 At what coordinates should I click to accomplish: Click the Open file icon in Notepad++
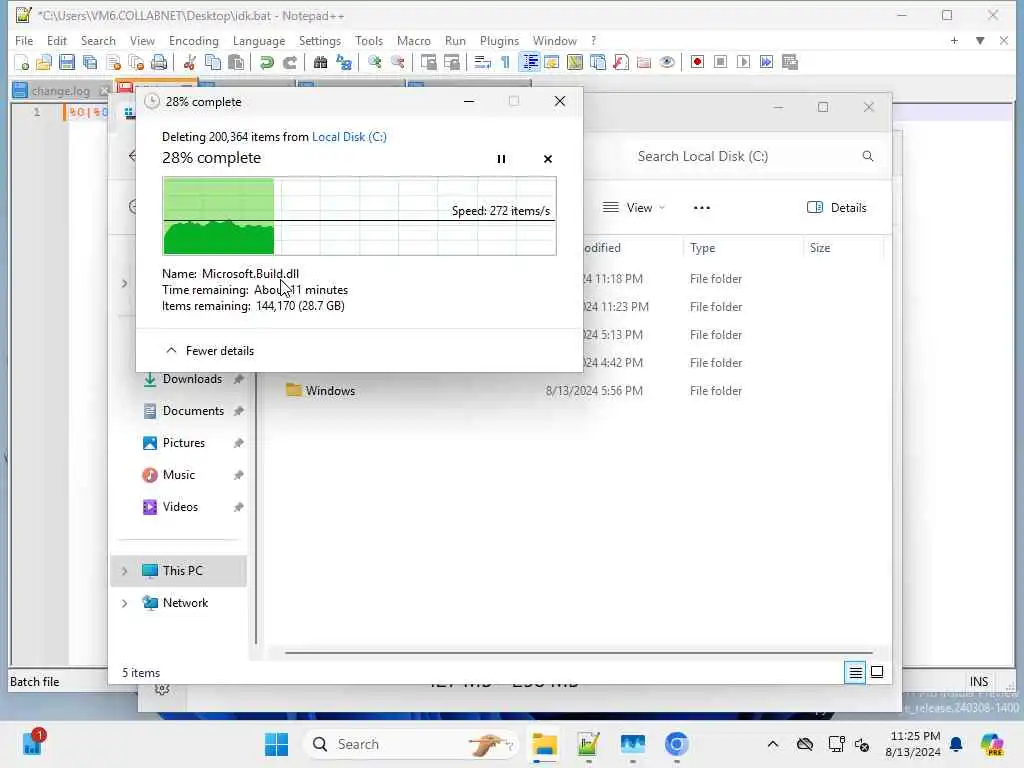pyautogui.click(x=44, y=62)
